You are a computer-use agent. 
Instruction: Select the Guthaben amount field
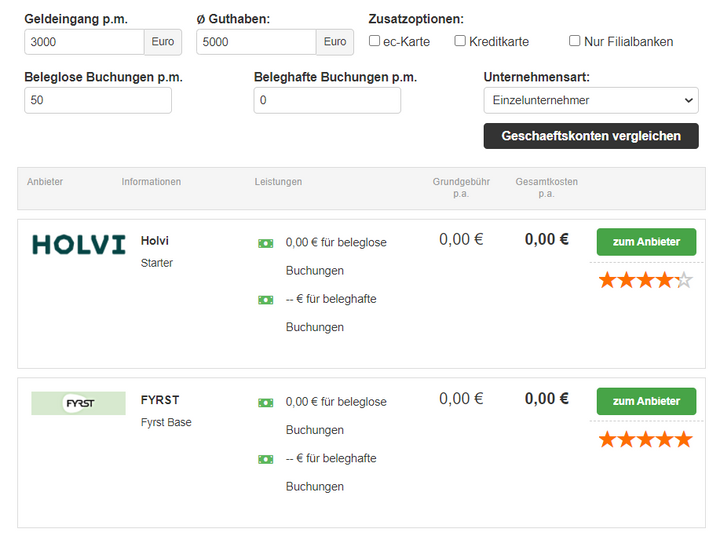257,42
